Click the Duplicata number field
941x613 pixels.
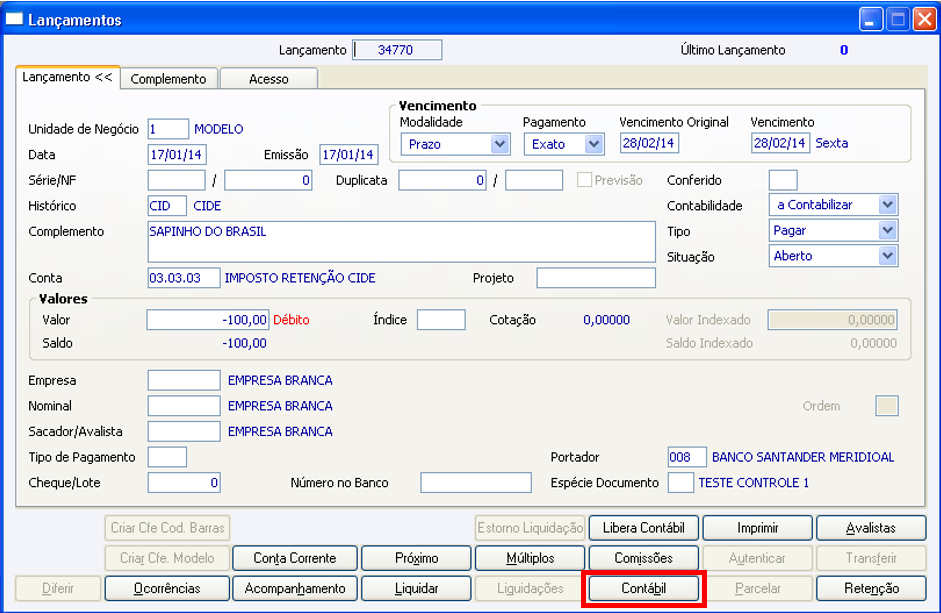(442, 180)
